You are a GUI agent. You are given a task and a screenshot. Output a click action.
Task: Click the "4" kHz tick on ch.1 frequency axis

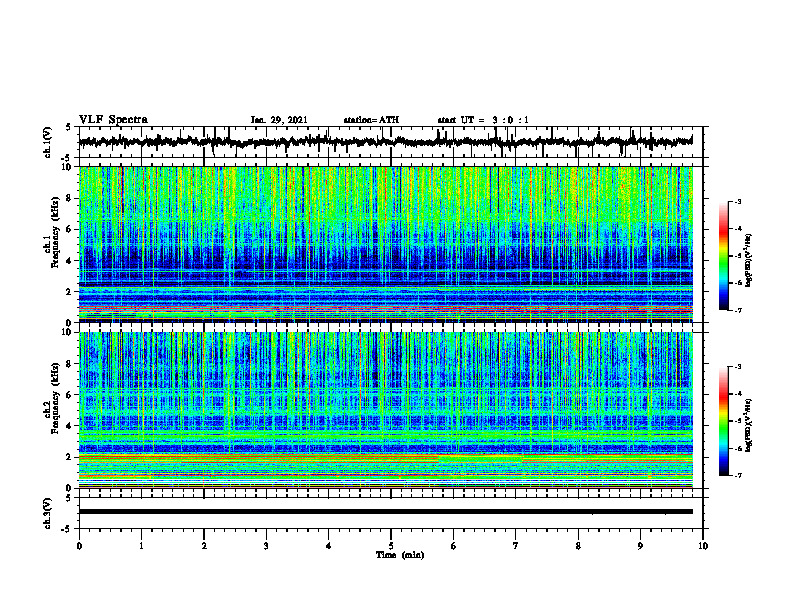70,261
